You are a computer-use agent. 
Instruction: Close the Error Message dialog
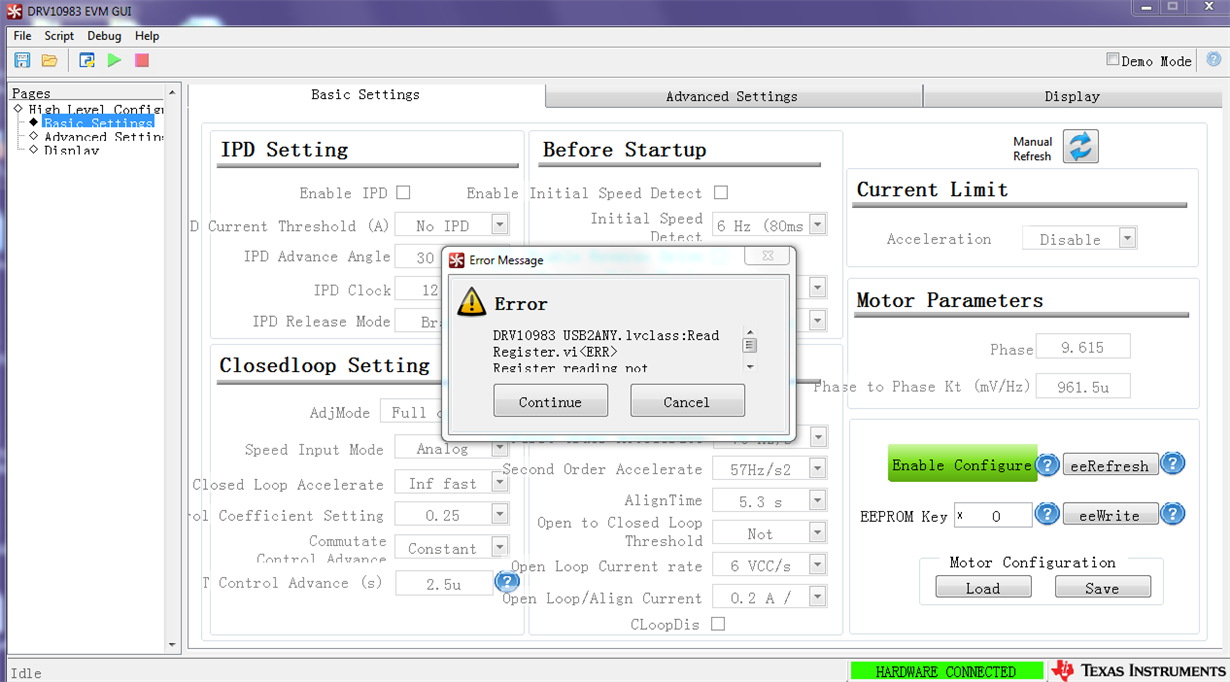(x=768, y=255)
